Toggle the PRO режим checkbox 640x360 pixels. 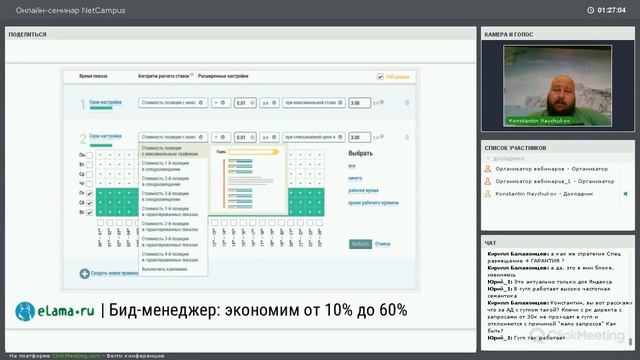[380, 77]
